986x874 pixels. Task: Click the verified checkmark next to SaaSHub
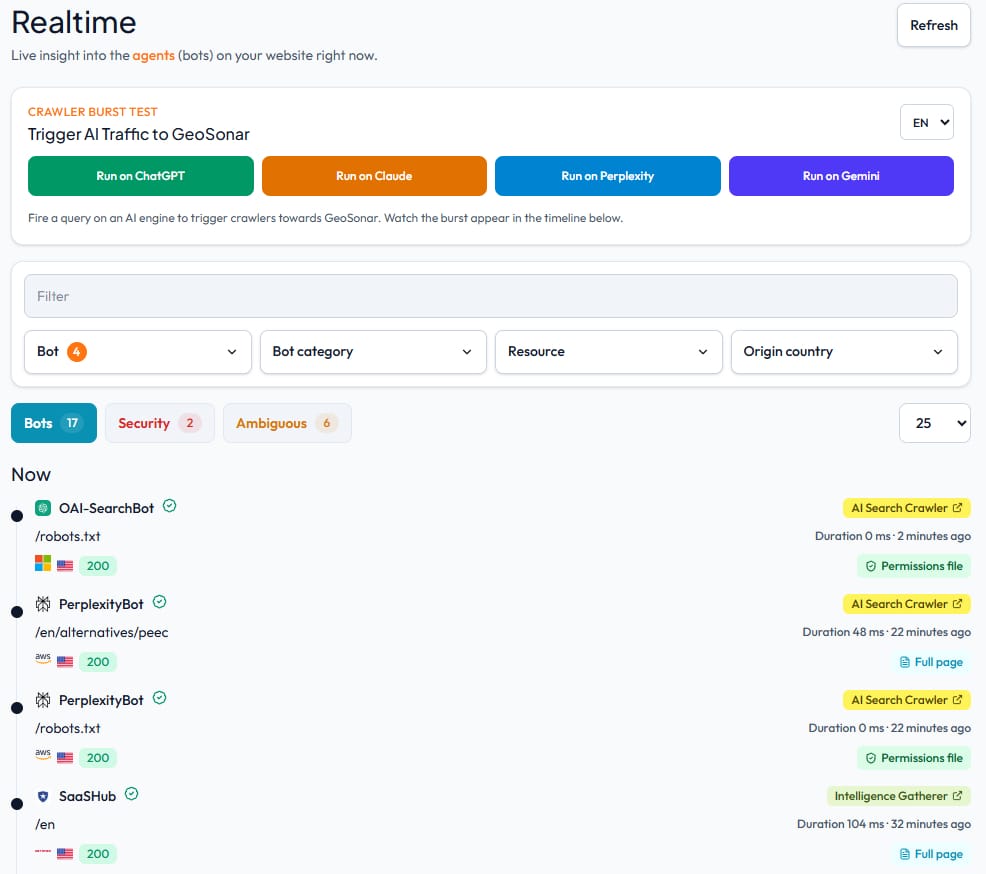pos(131,794)
